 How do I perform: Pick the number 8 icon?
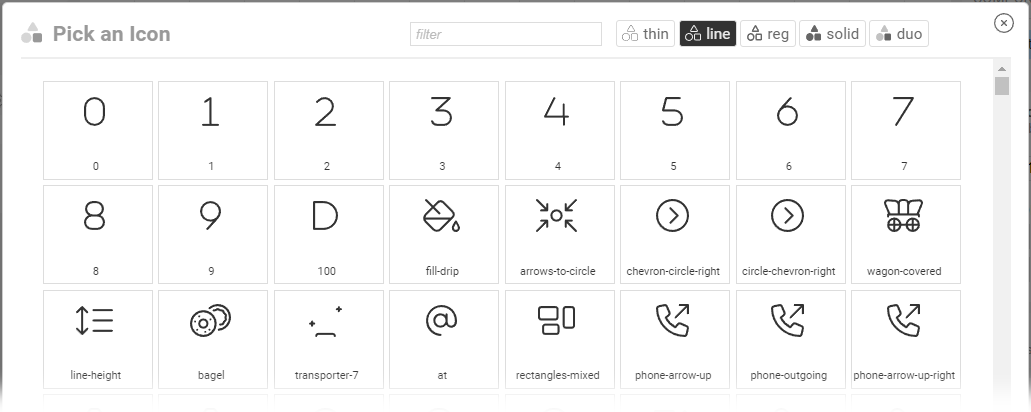click(98, 235)
